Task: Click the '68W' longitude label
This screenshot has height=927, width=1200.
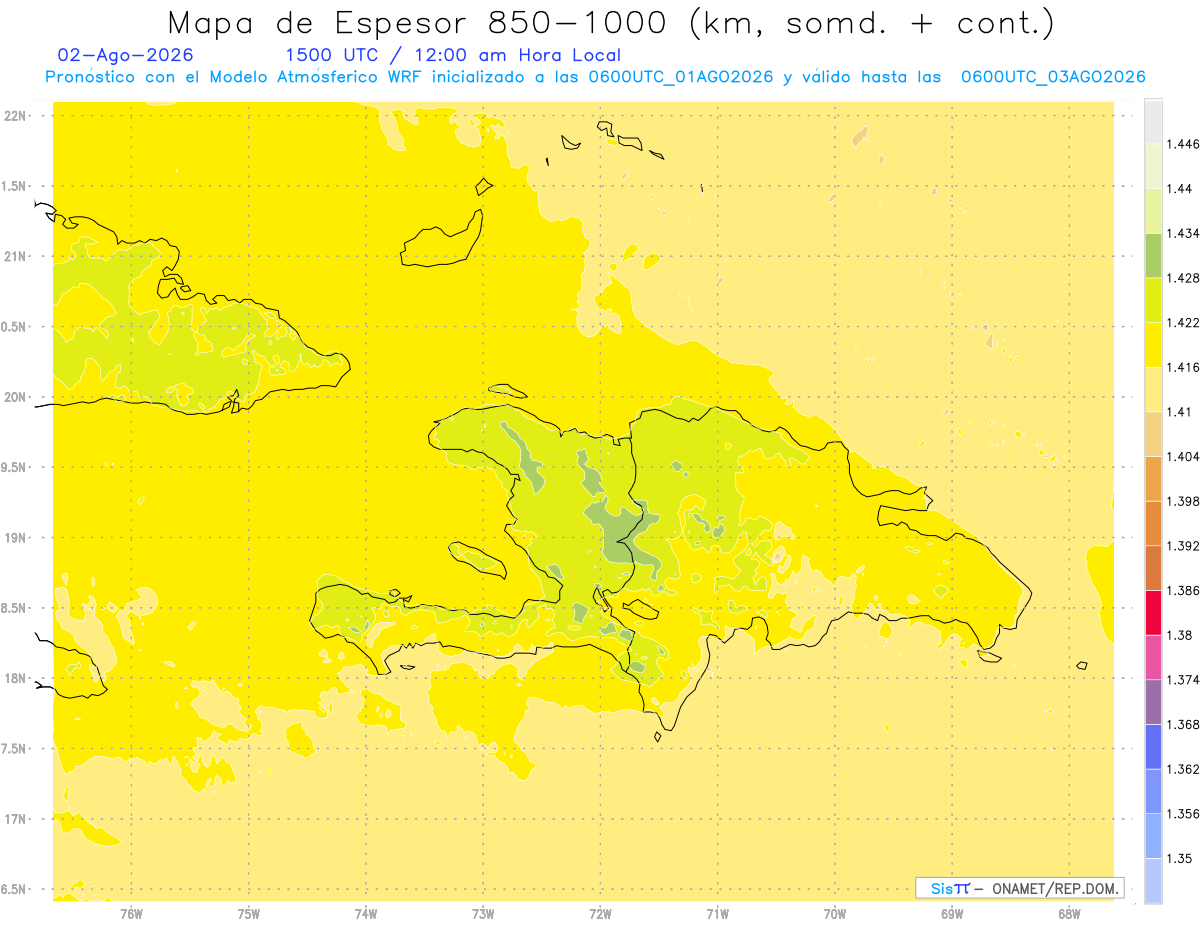Action: tap(1069, 913)
